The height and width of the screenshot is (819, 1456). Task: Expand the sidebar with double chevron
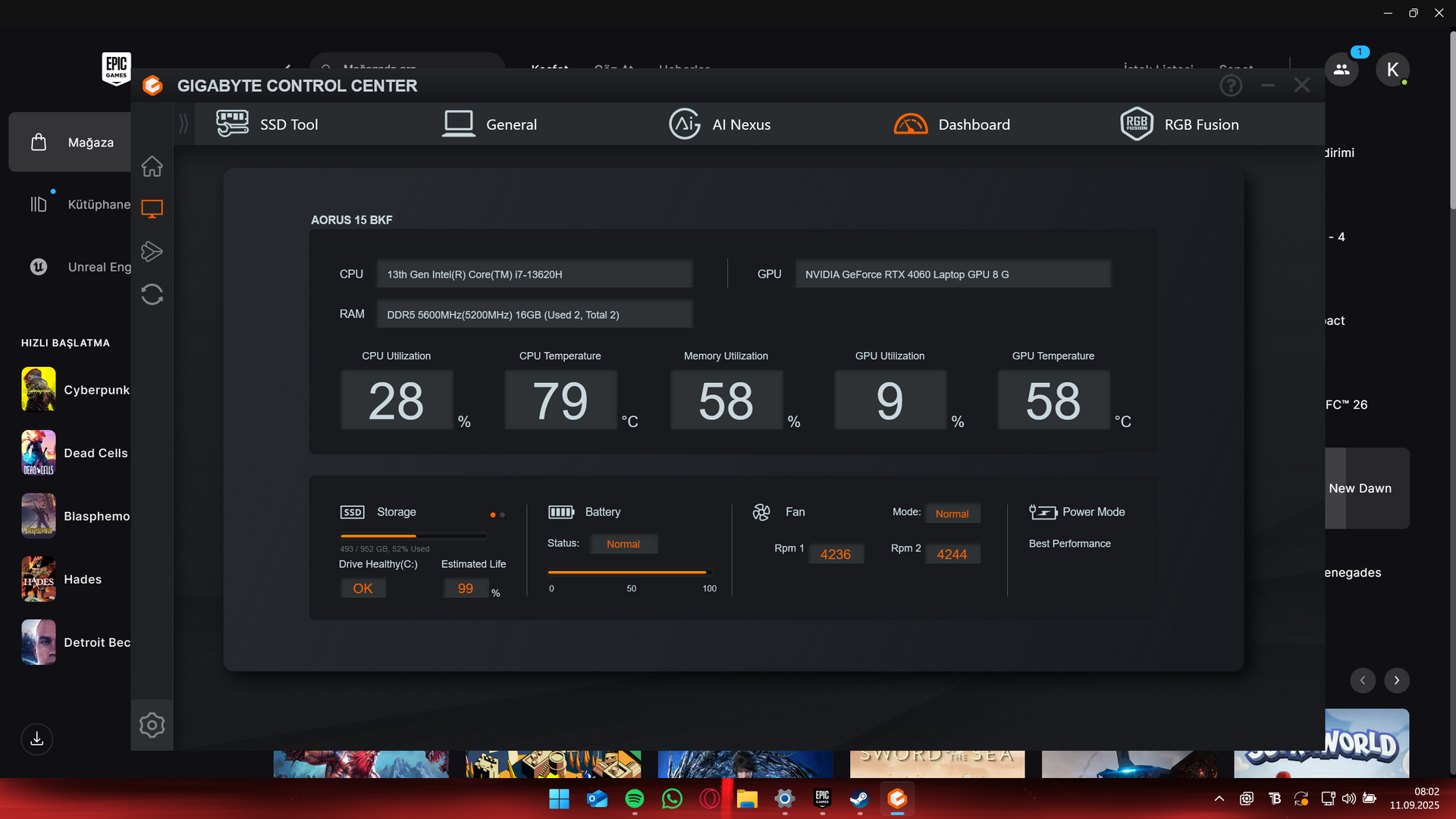tap(183, 124)
